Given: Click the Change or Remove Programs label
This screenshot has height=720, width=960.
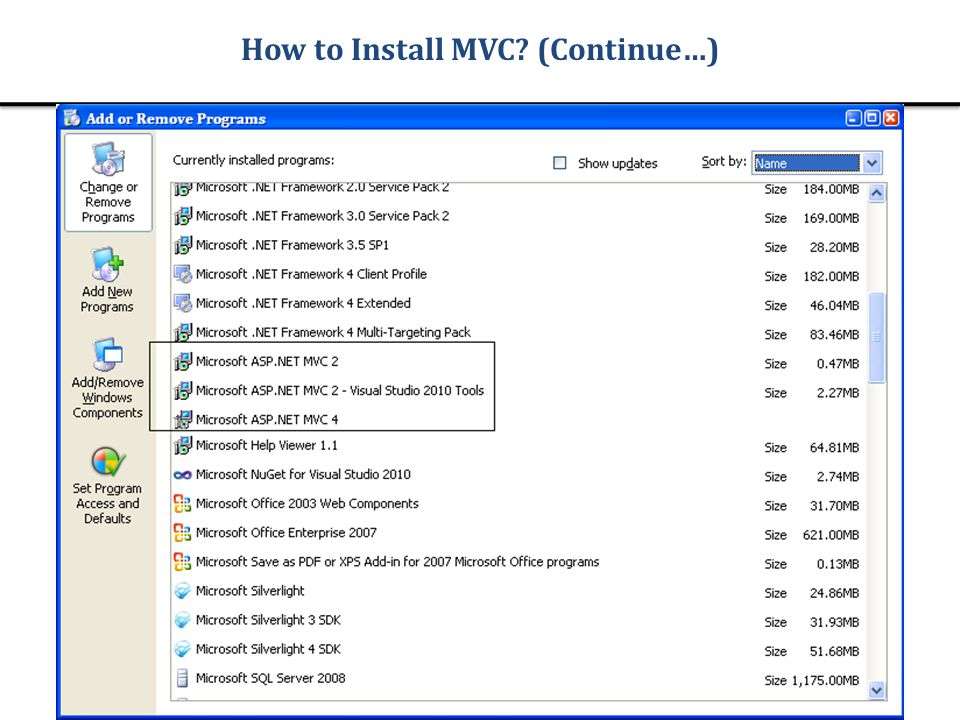Looking at the screenshot, I should (x=108, y=202).
